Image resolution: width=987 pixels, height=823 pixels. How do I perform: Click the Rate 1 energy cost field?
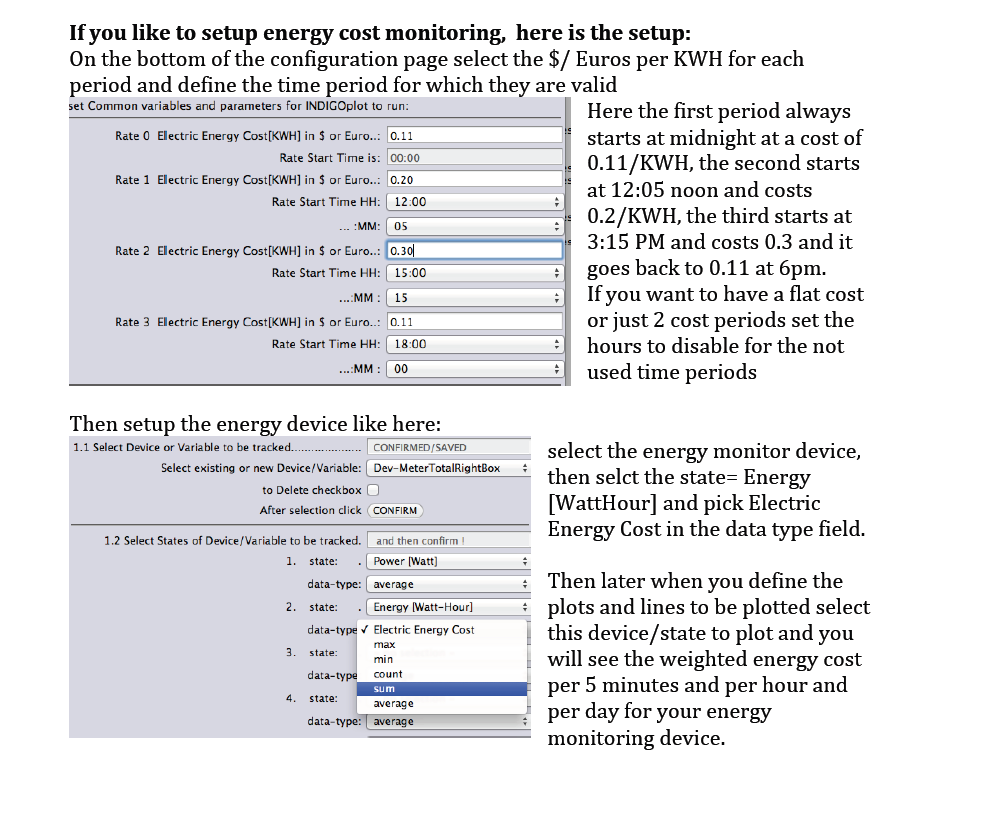tap(475, 179)
